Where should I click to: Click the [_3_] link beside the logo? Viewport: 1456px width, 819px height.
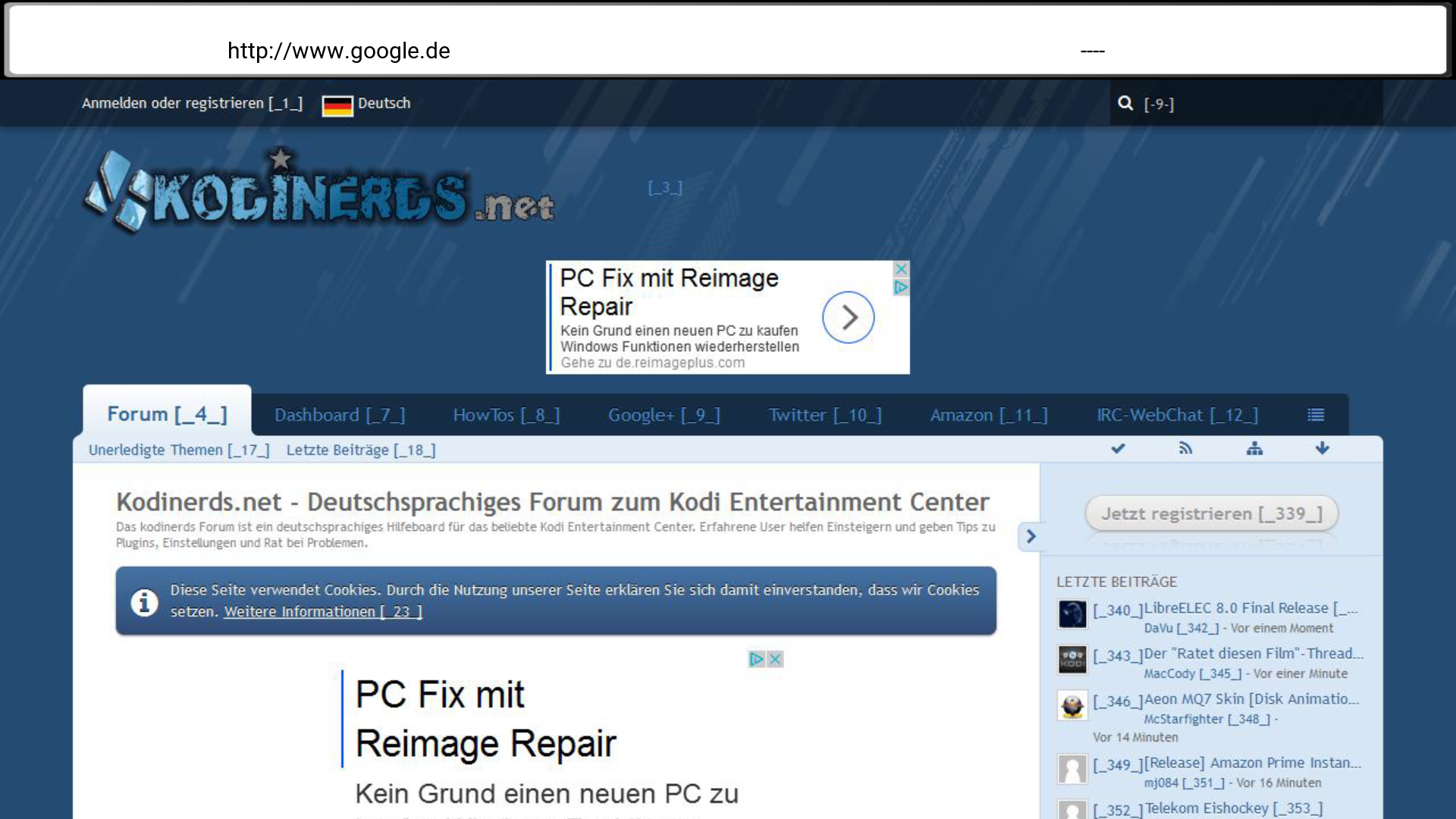[x=665, y=187]
